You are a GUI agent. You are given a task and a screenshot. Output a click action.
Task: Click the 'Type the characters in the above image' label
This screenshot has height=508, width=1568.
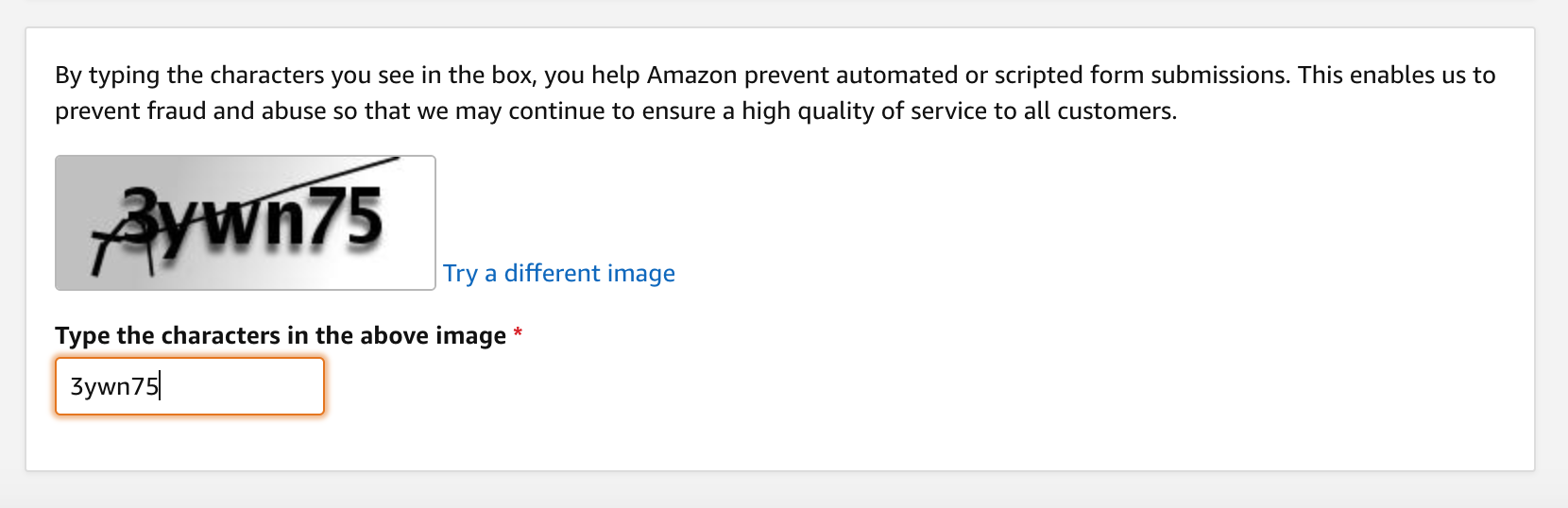(281, 335)
